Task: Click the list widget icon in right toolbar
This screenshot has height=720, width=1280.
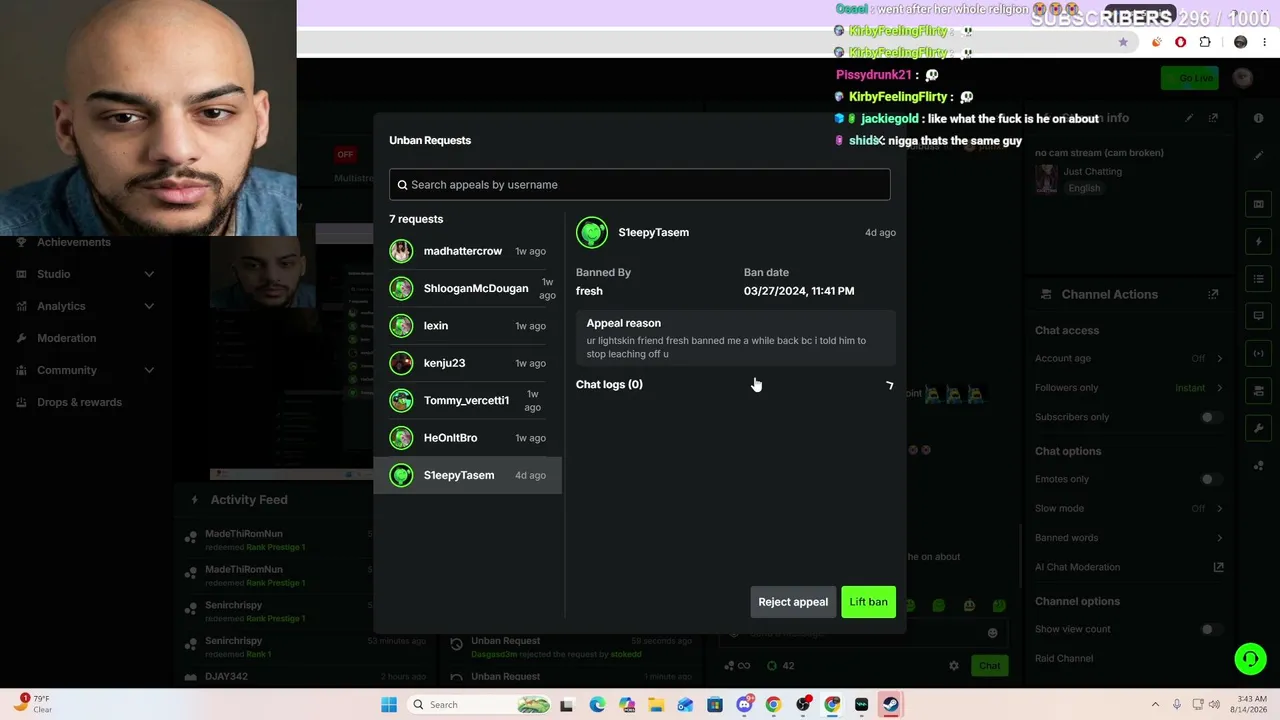Action: (x=1259, y=279)
